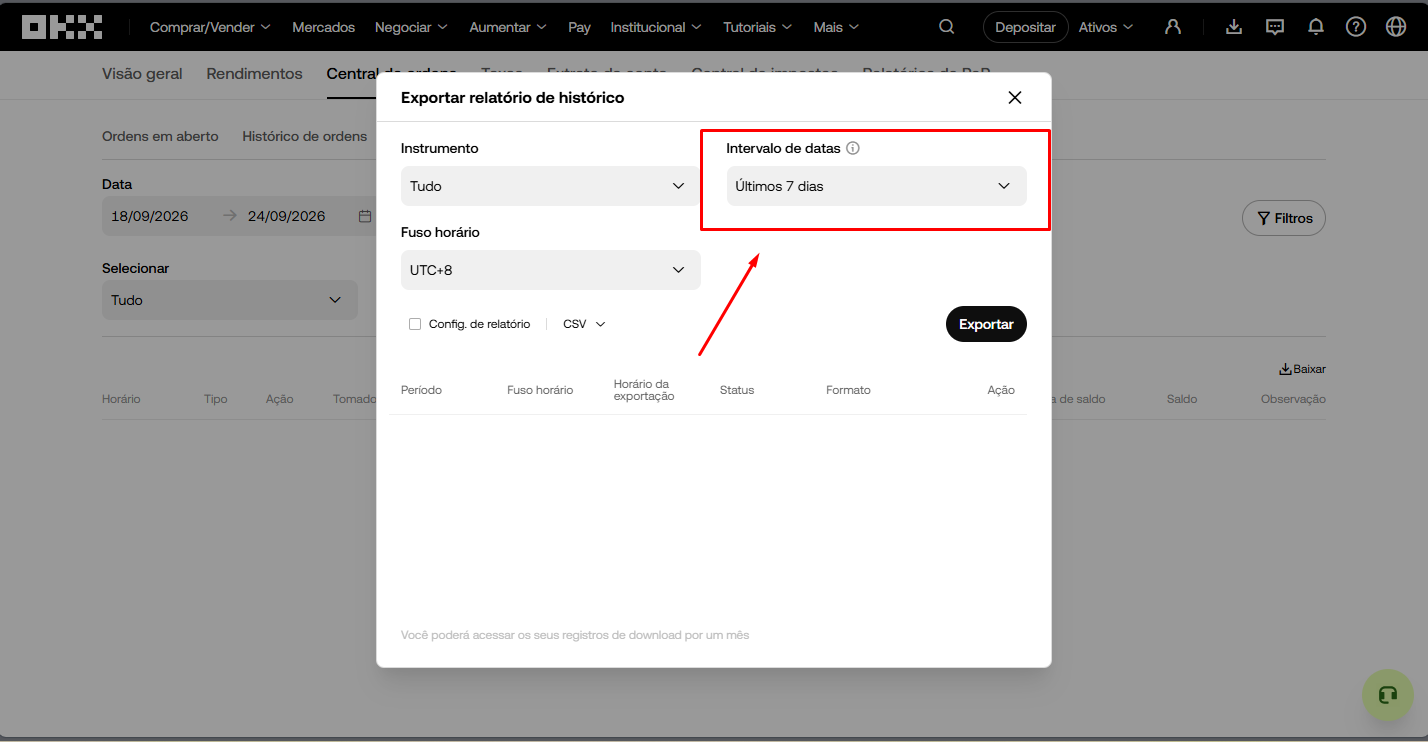The width and height of the screenshot is (1428, 742).
Task: Expand the Ativos dropdown
Action: pos(1106,27)
